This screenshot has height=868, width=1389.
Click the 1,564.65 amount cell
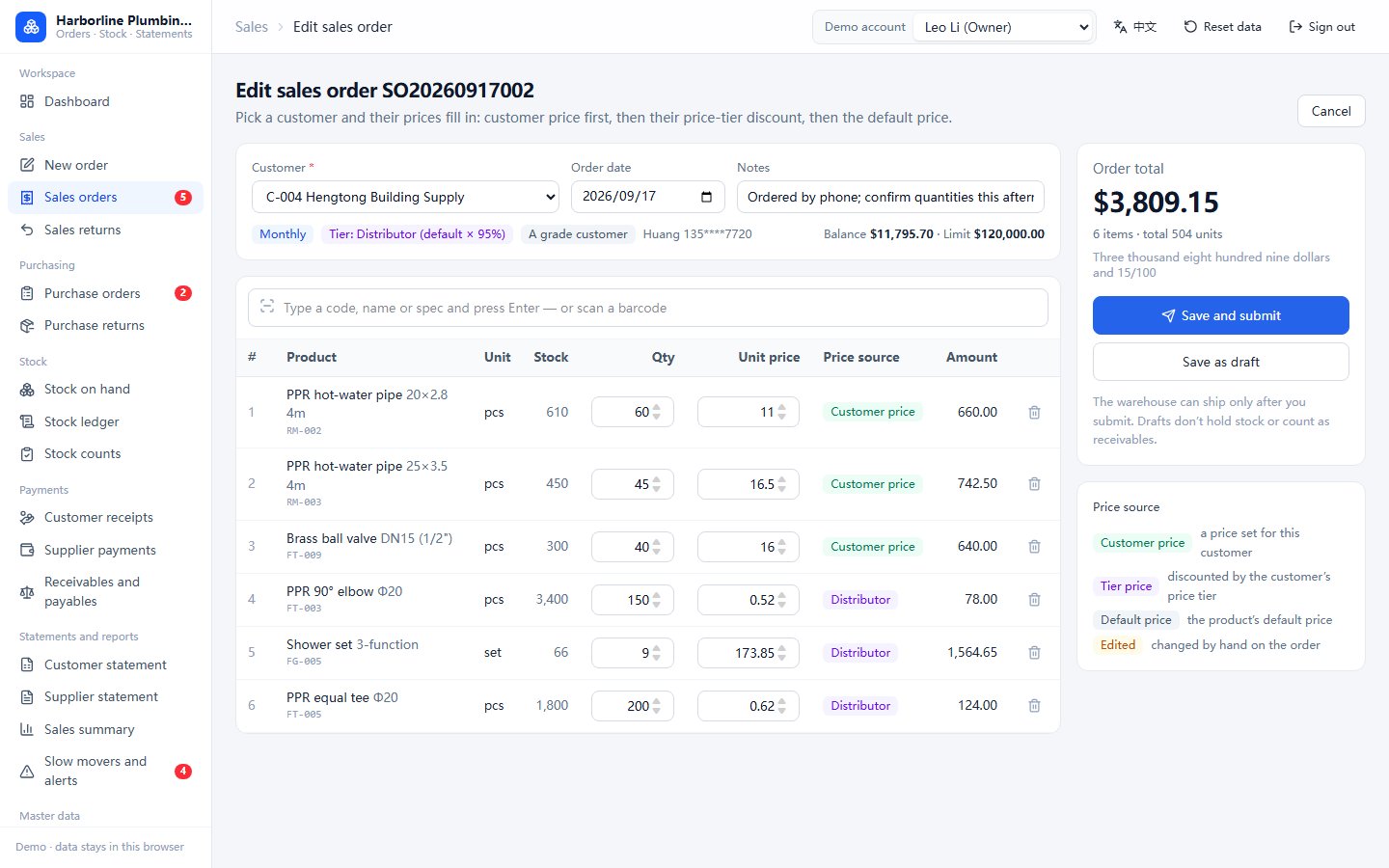pos(972,653)
